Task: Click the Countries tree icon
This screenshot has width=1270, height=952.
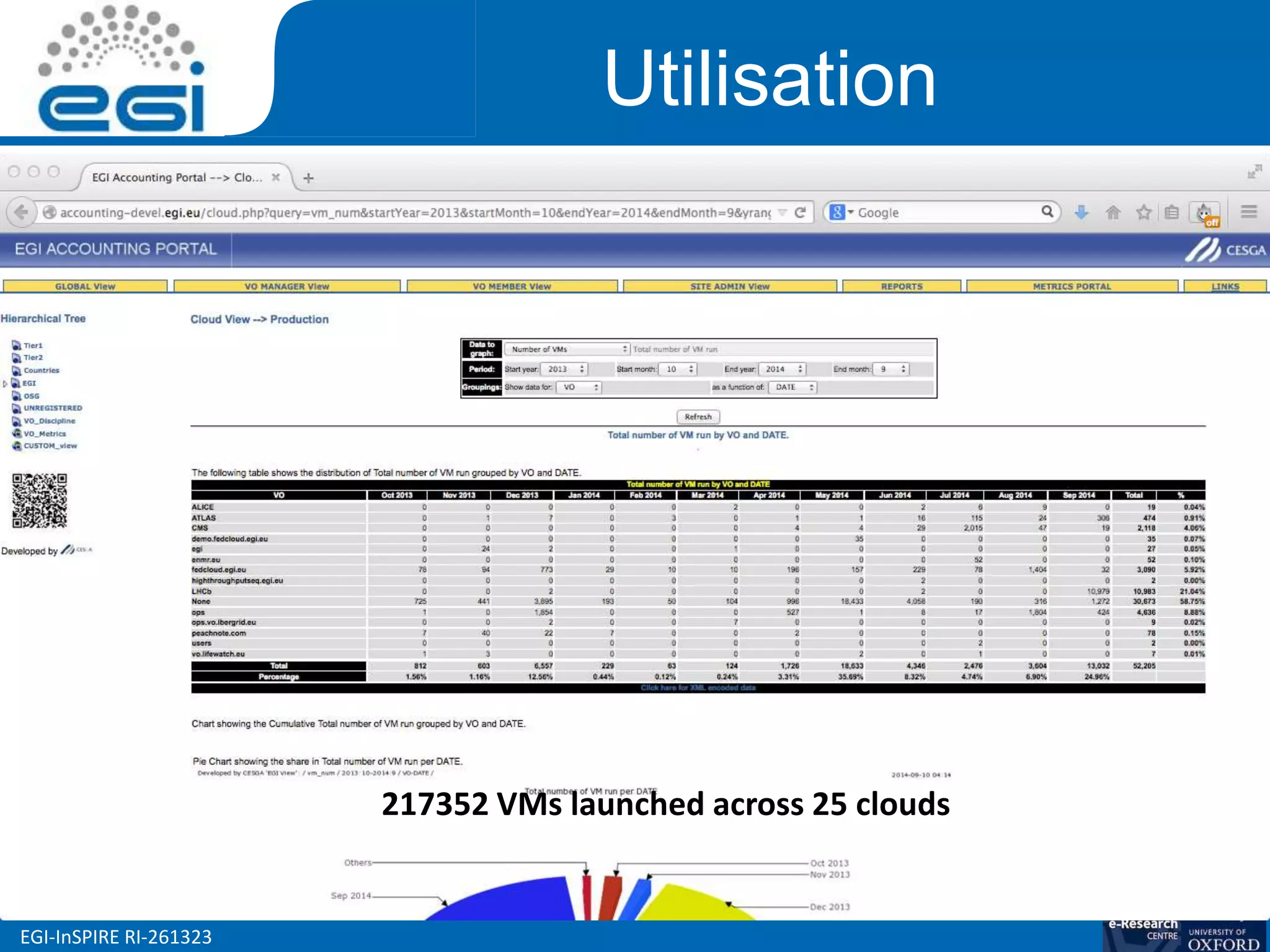Action: (17, 371)
